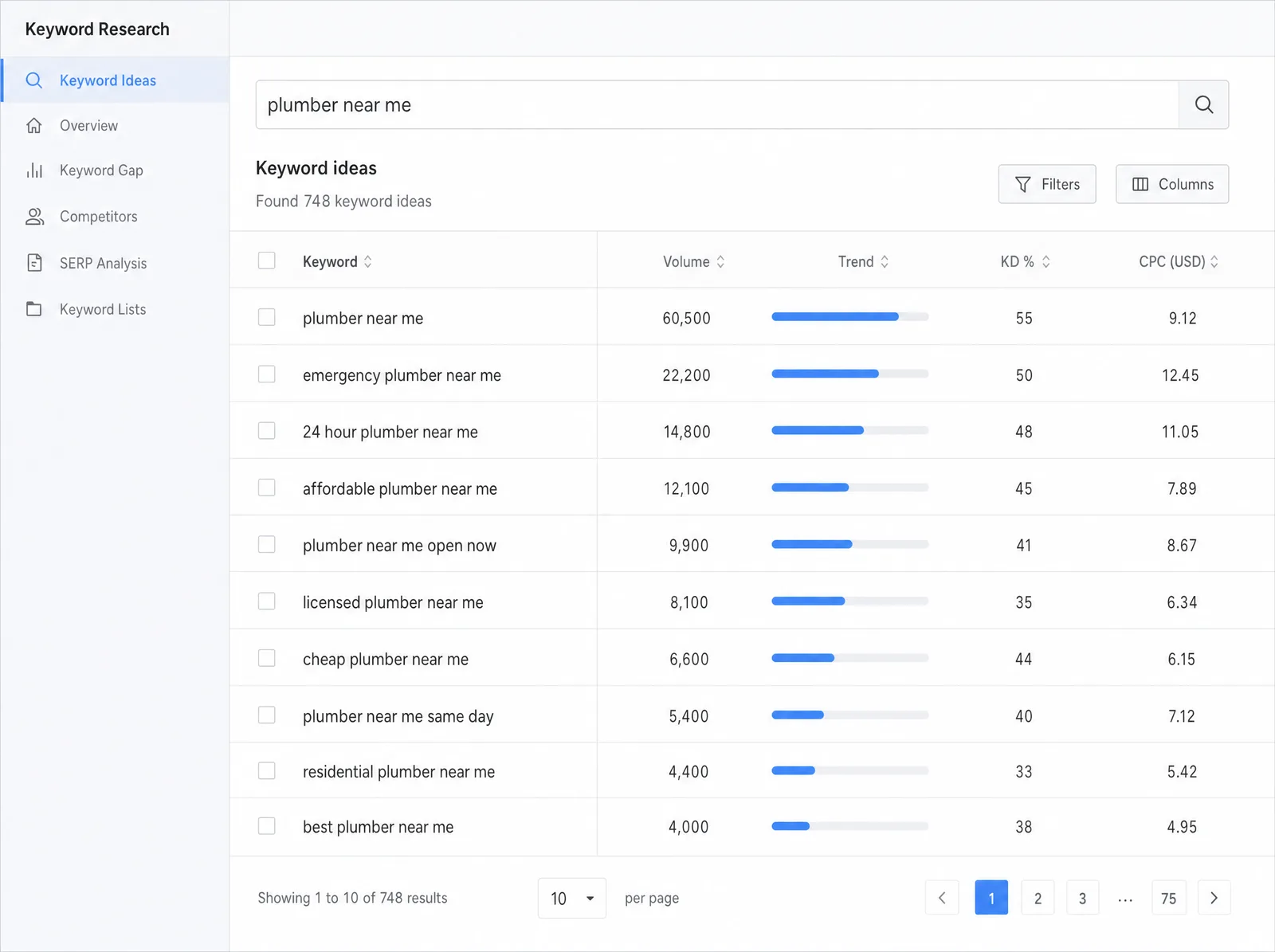Open the Columns chooser
Screen dimensions: 1275x952
click(1172, 184)
